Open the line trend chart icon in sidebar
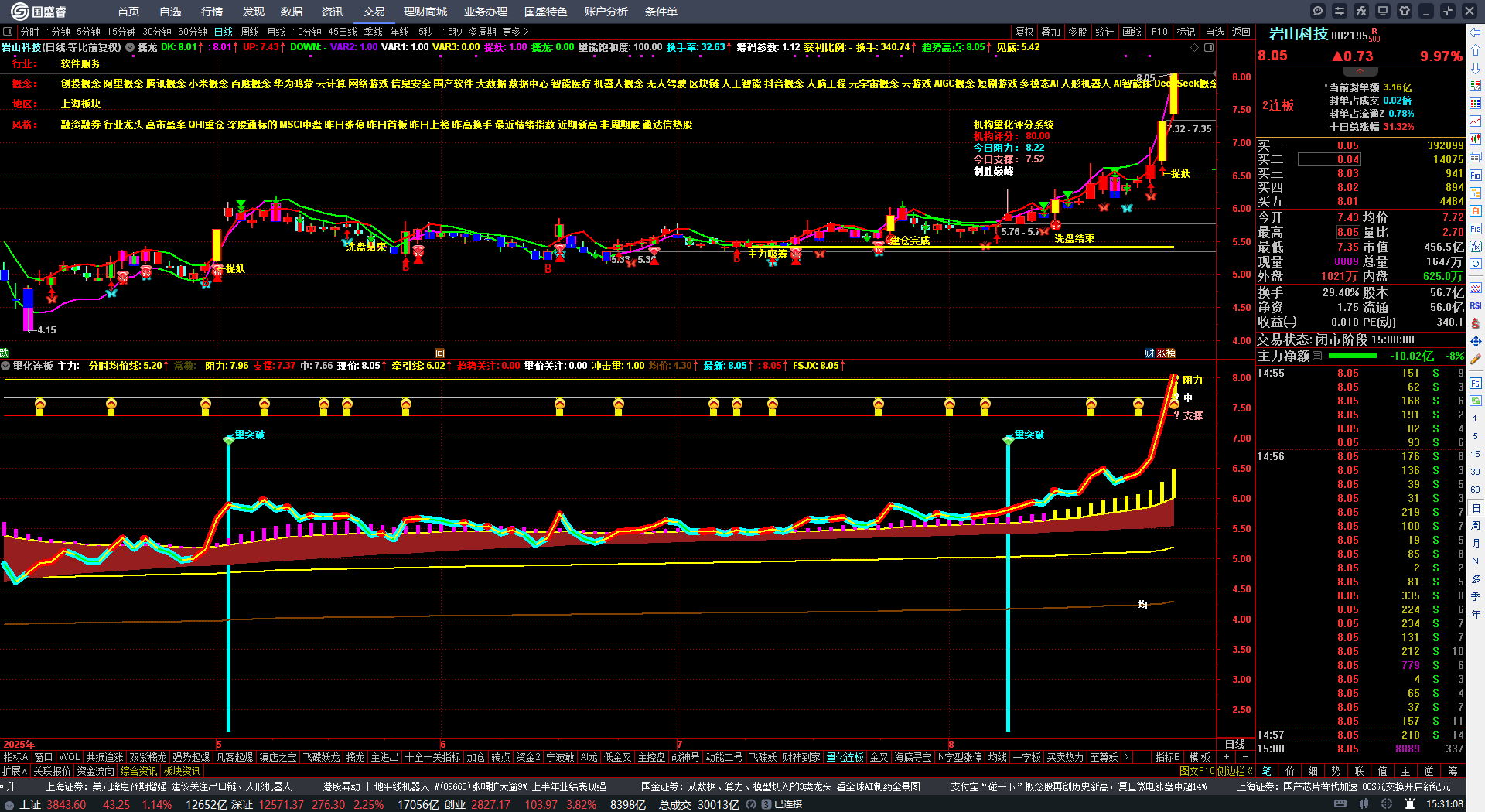The width and height of the screenshot is (1485, 812). (x=1476, y=121)
